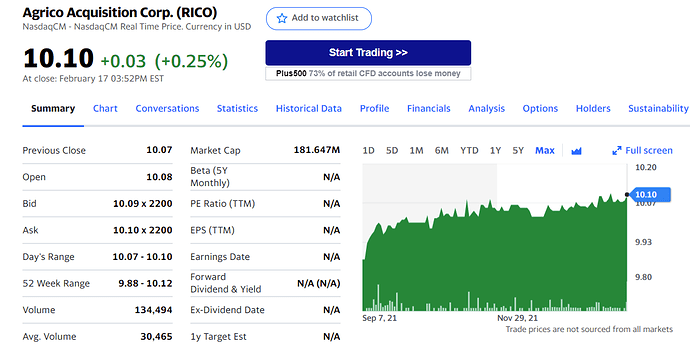Click the Earnings Date label

[x=220, y=257]
